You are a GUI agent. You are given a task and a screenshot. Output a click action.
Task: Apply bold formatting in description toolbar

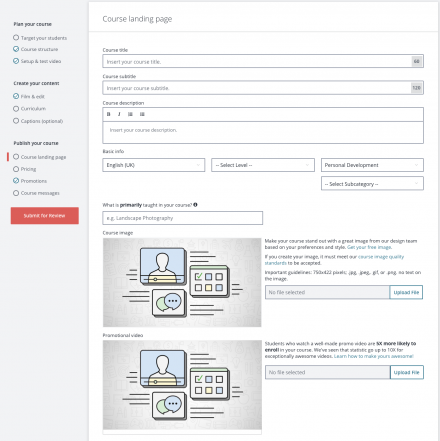tap(108, 114)
